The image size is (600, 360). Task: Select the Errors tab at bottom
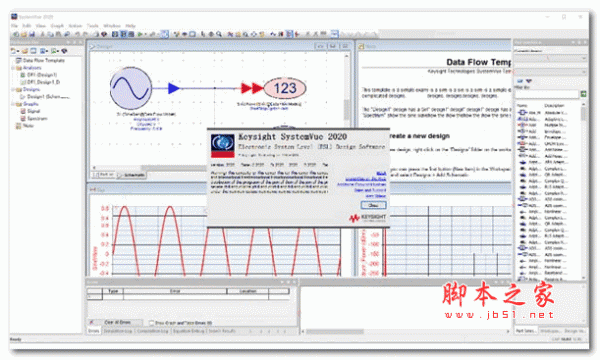(94, 331)
